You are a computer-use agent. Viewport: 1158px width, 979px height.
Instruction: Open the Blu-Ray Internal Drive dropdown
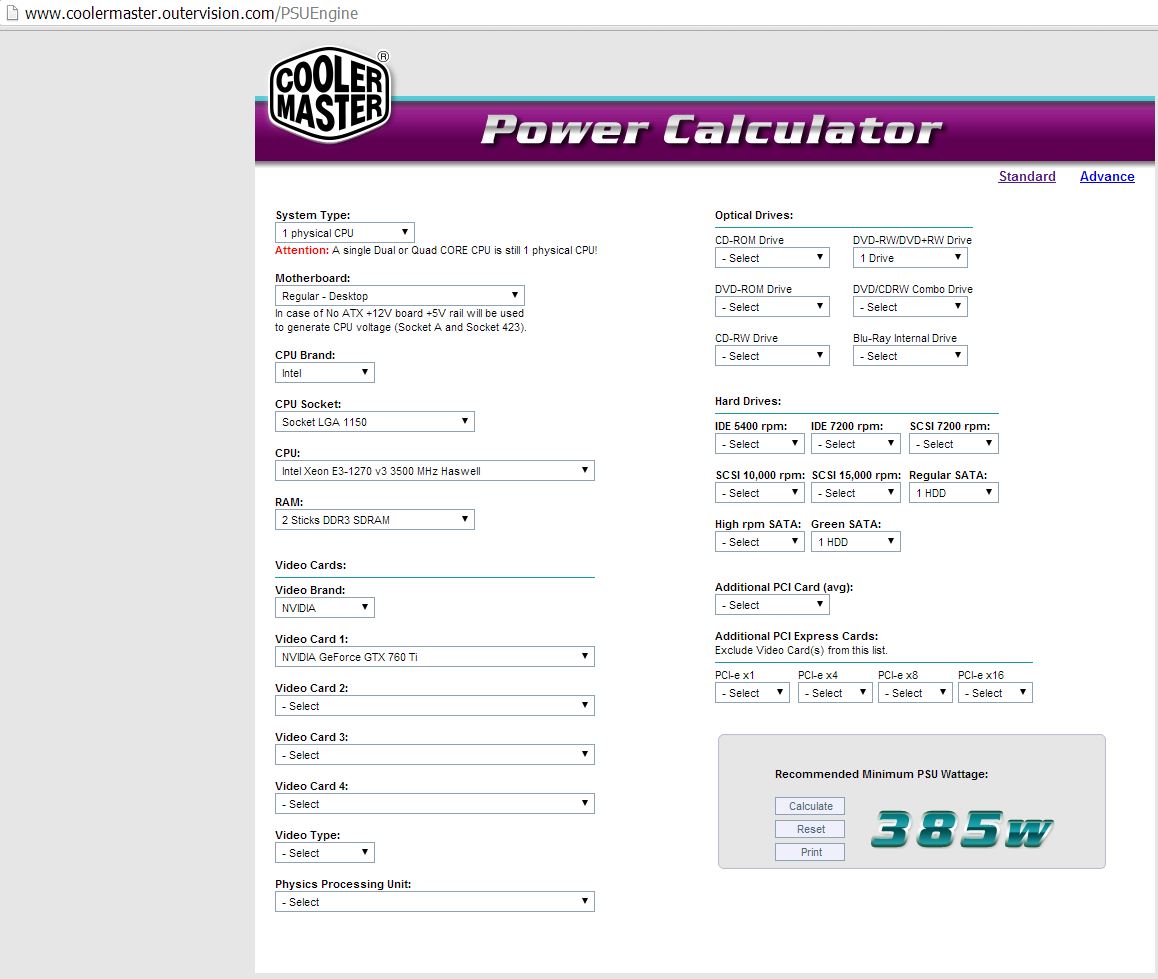pyautogui.click(x=910, y=356)
